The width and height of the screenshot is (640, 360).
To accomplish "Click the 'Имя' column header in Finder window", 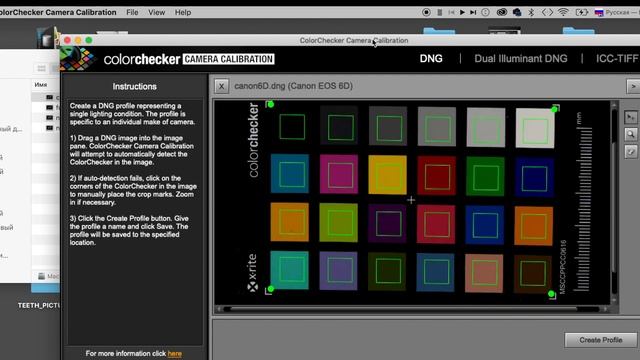I will [41, 84].
